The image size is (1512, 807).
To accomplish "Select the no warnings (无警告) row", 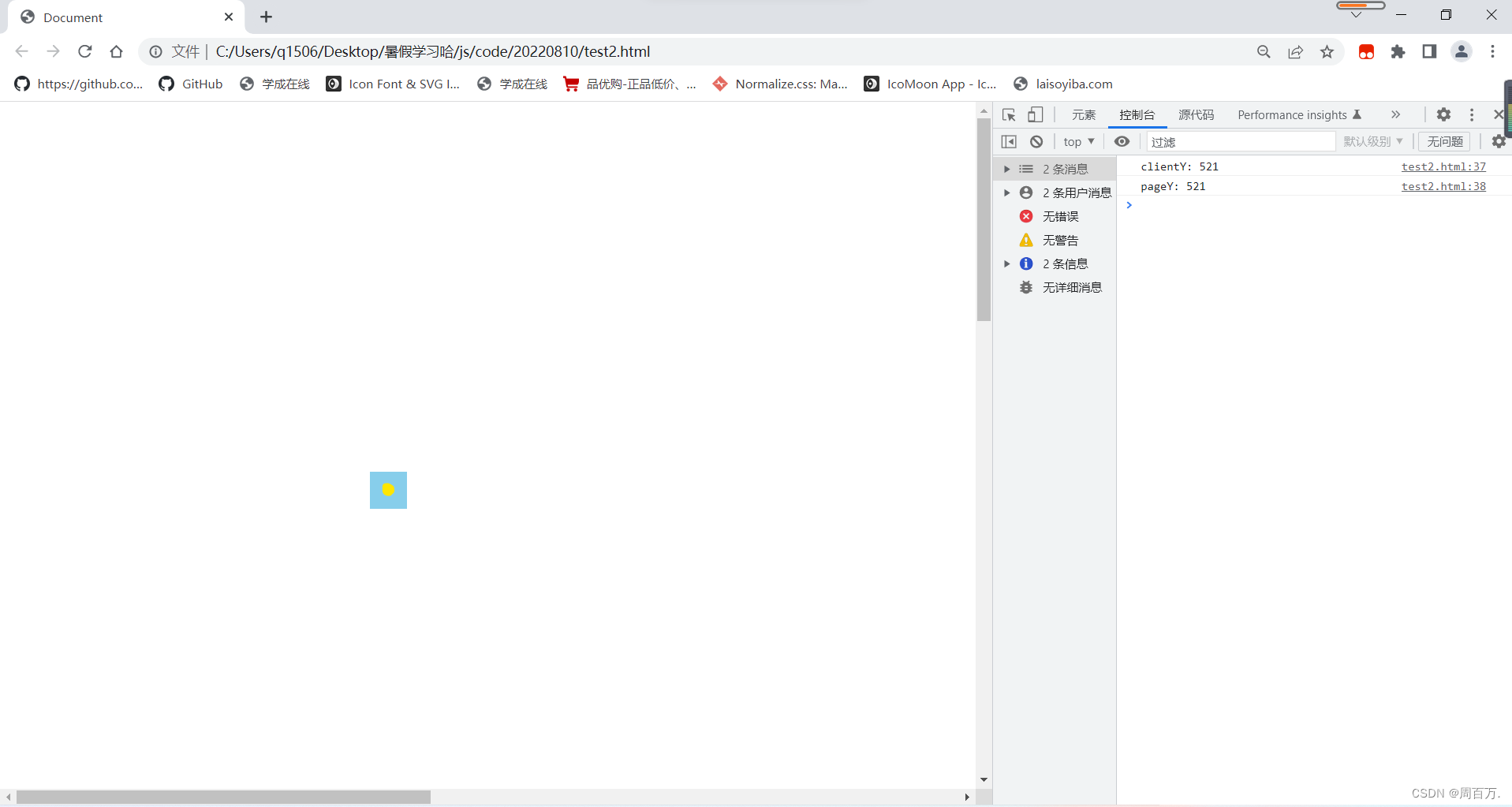I will (1055, 240).
